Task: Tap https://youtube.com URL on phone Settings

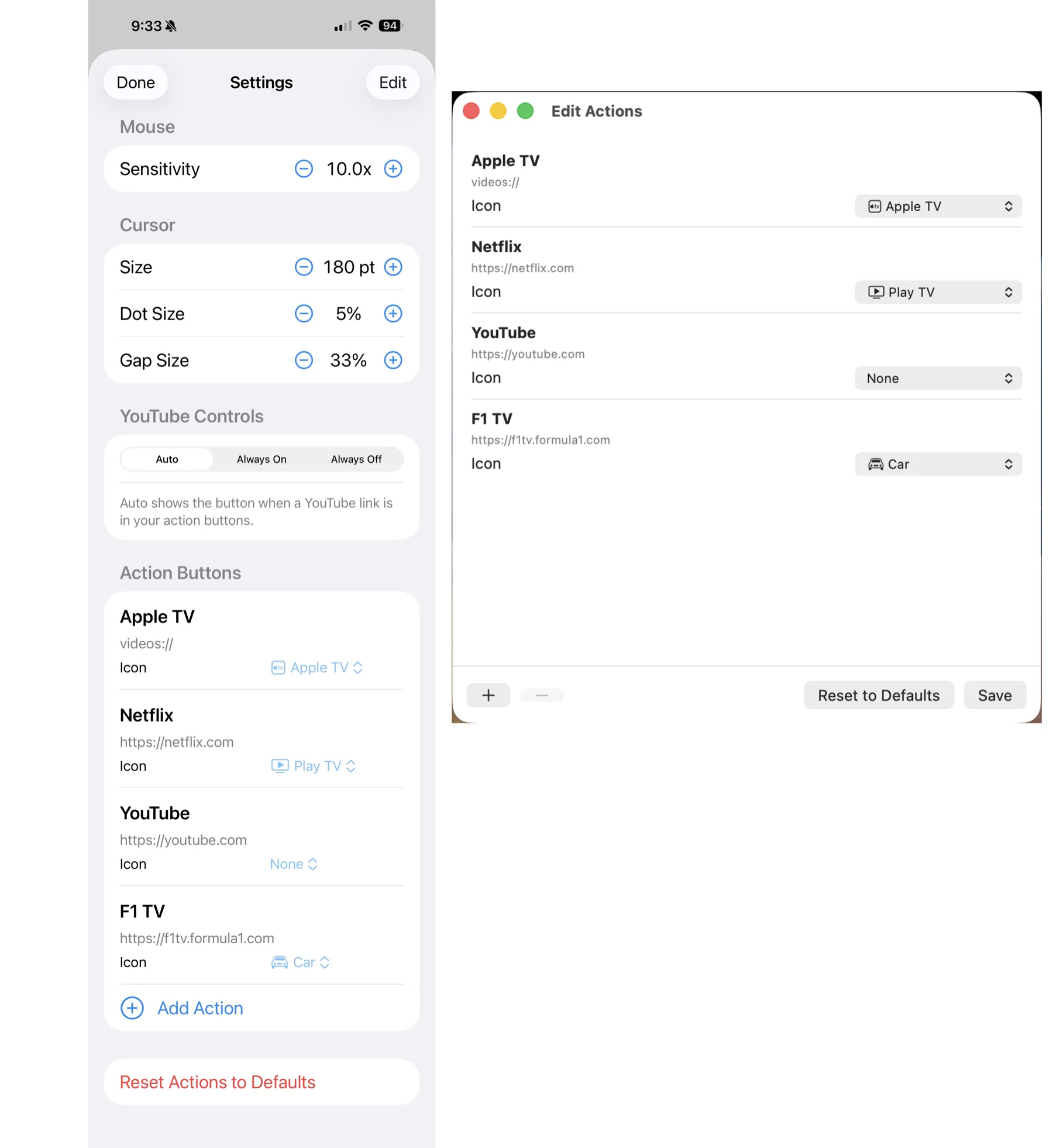Action: [x=183, y=840]
